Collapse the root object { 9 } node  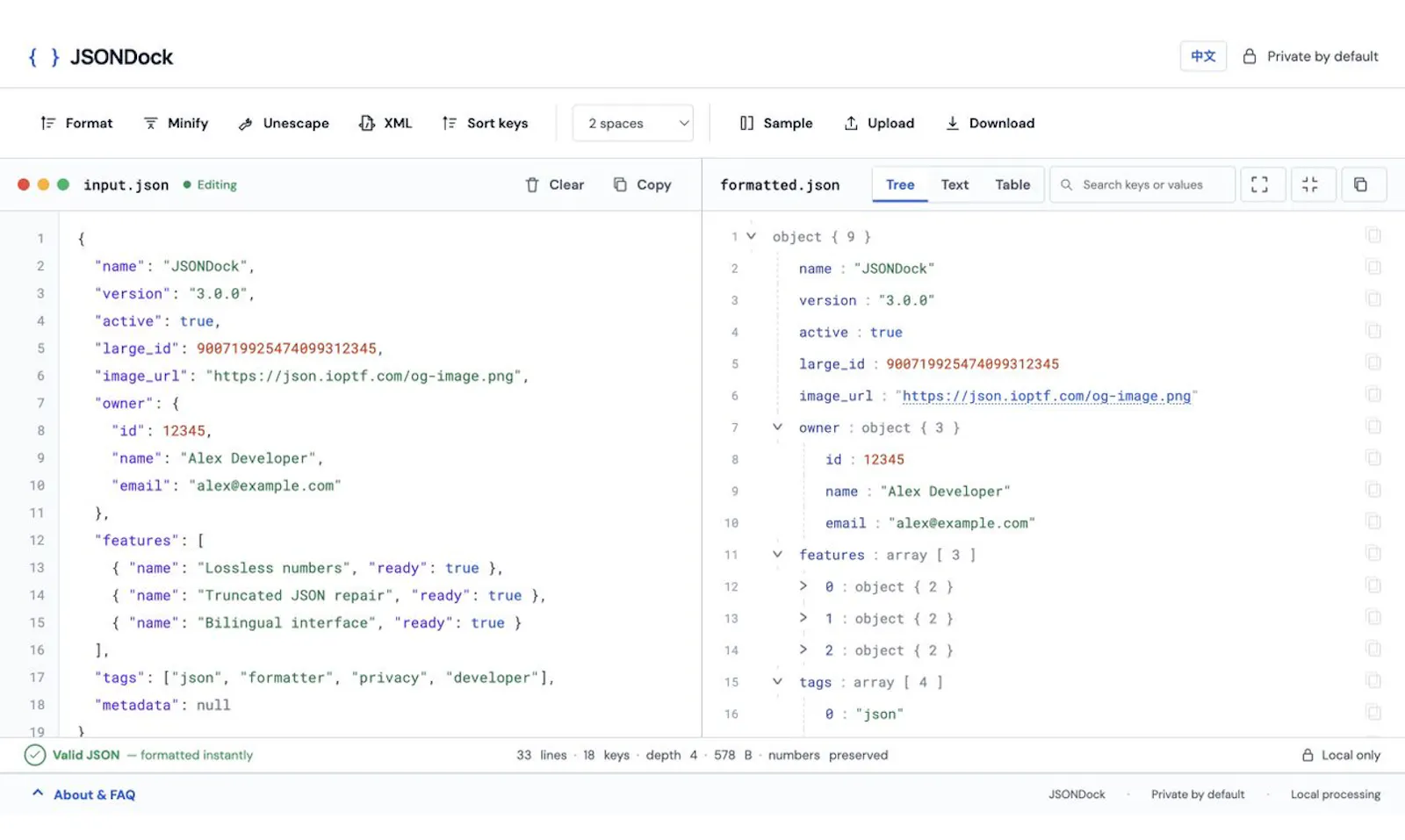click(x=751, y=236)
